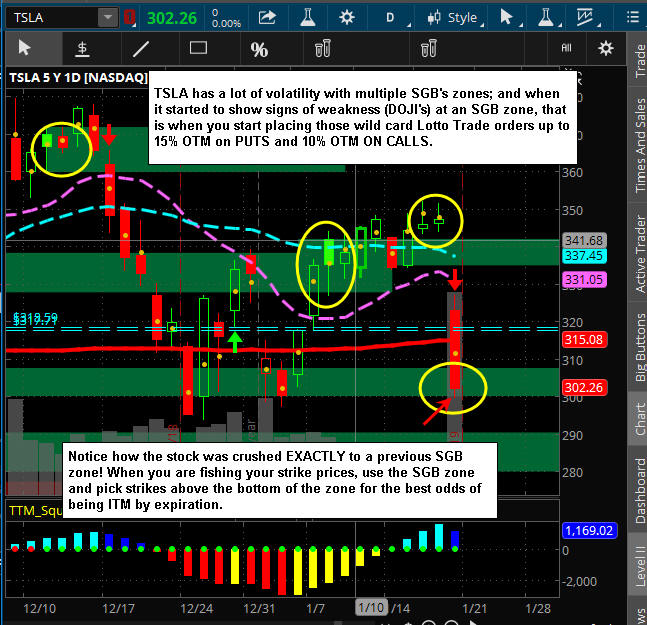Click the magenta 331.05 price label
The height and width of the screenshot is (625, 647).
[584, 280]
